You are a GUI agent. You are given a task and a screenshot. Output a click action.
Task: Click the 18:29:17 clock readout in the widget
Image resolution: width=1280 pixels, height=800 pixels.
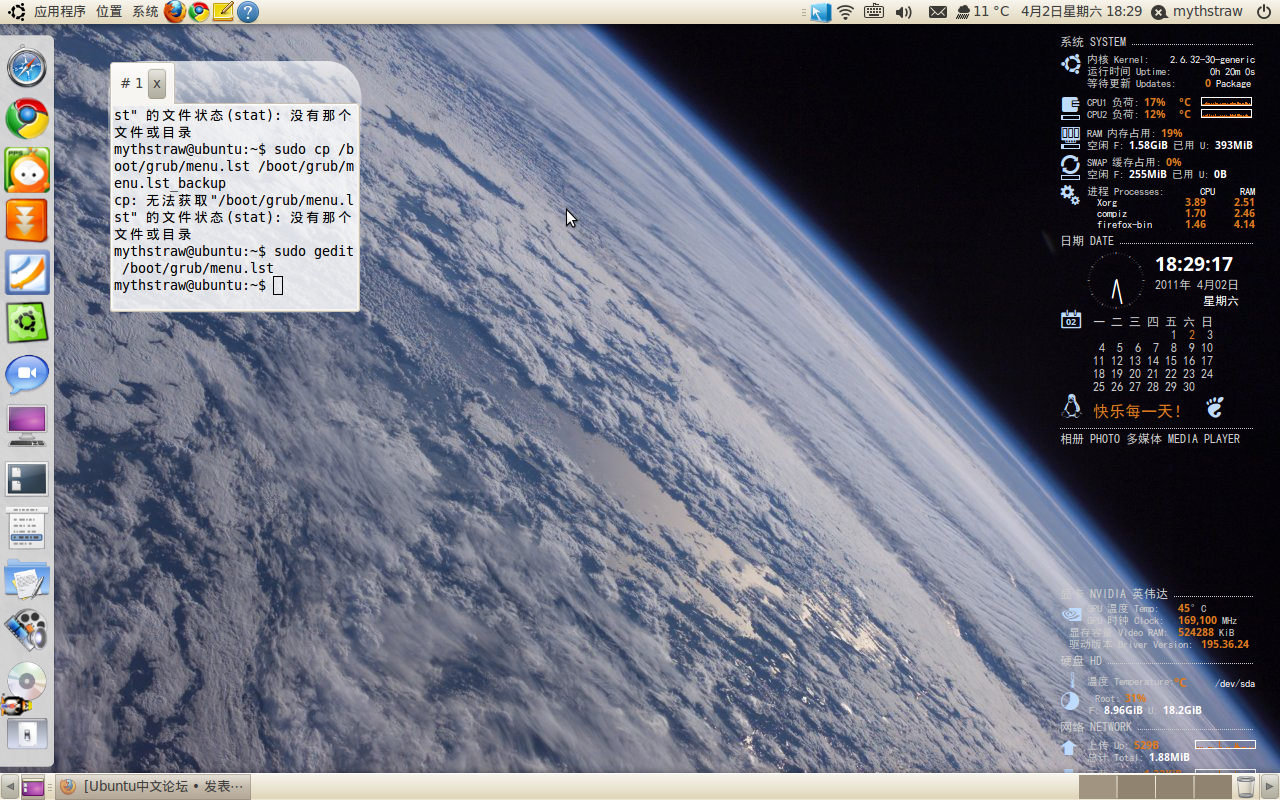click(1194, 264)
